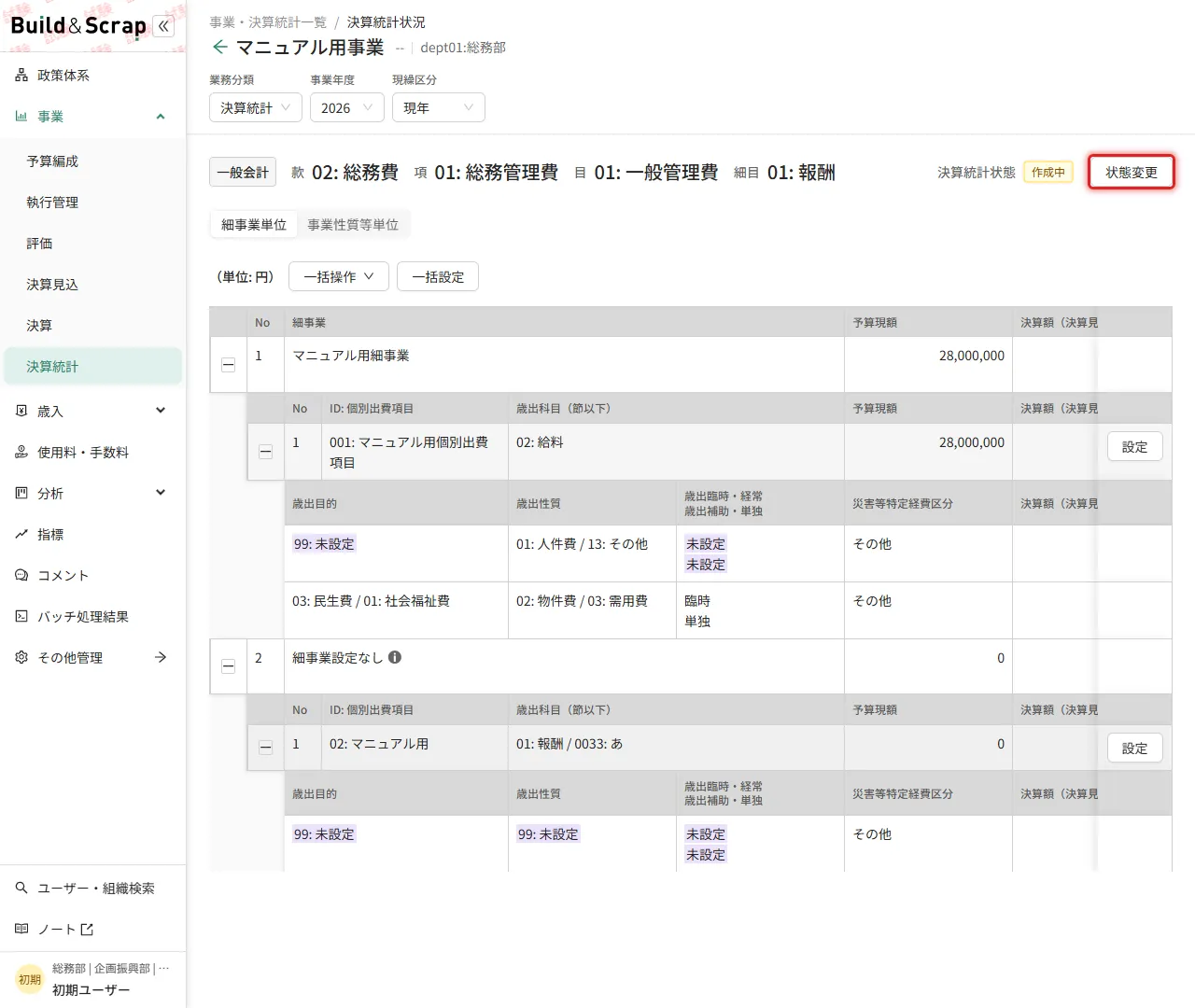Open ノート external link

pyautogui.click(x=92, y=930)
